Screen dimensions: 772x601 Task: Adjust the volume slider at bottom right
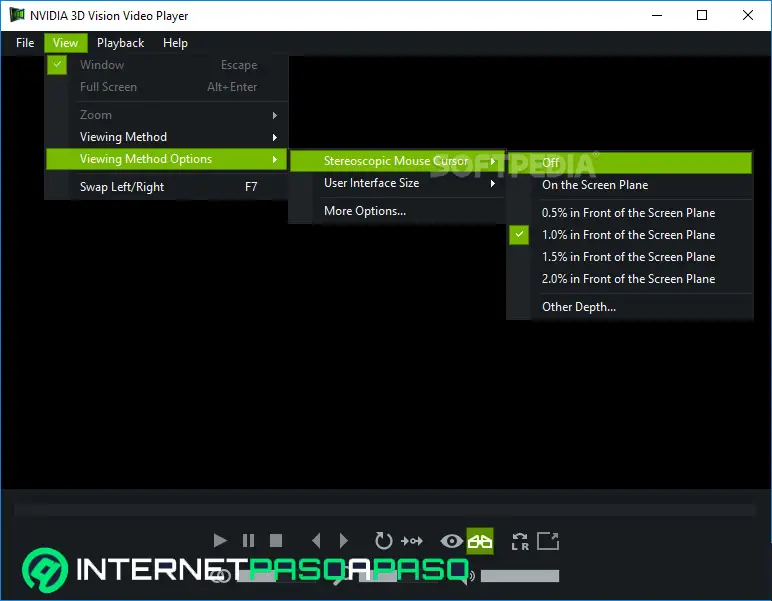pos(519,575)
